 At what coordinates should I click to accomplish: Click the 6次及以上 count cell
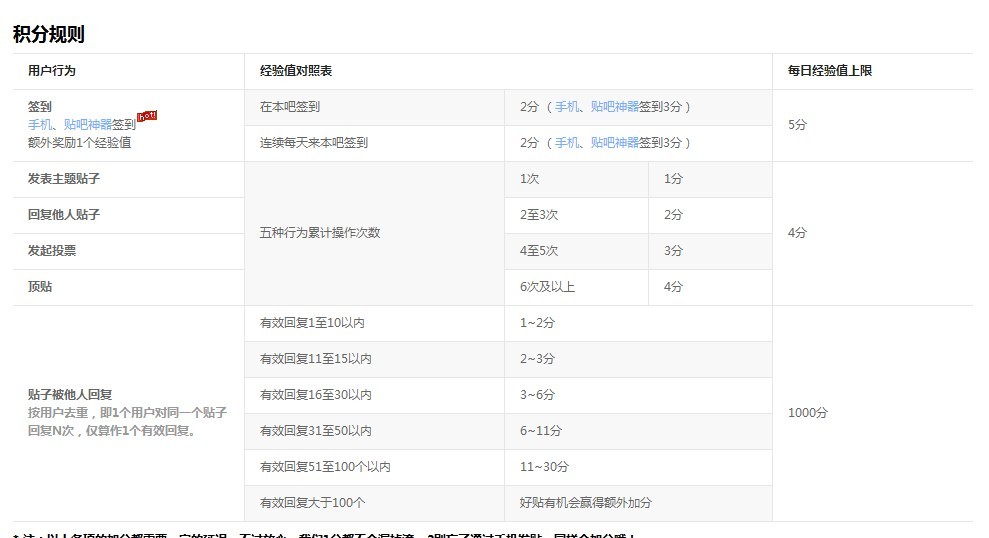click(x=576, y=287)
